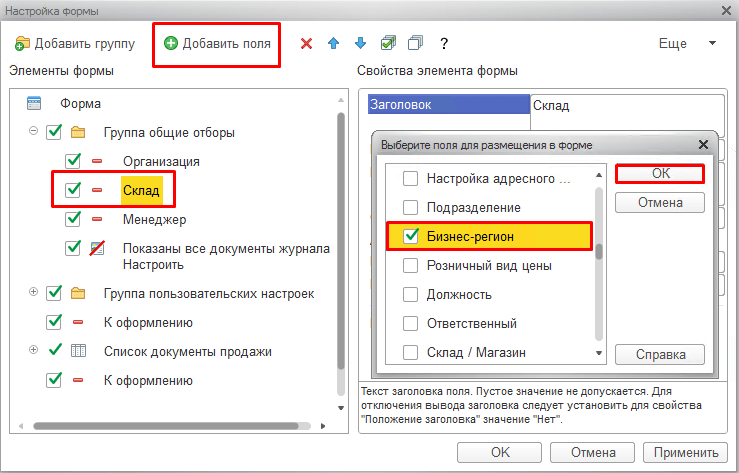
Task: Click form elements tree scroll-down arrow
Action: coord(341,408)
